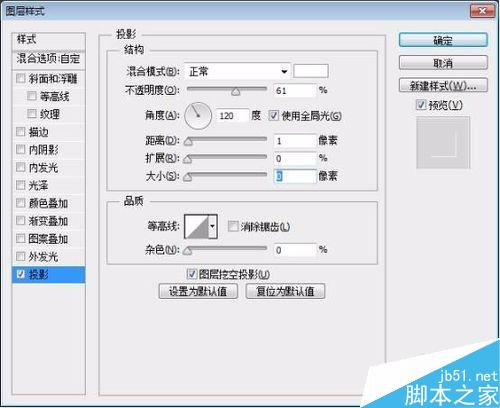Screen dimensions: 500x408
Task: Click the 扩展 value field
Action: [x=295, y=158]
